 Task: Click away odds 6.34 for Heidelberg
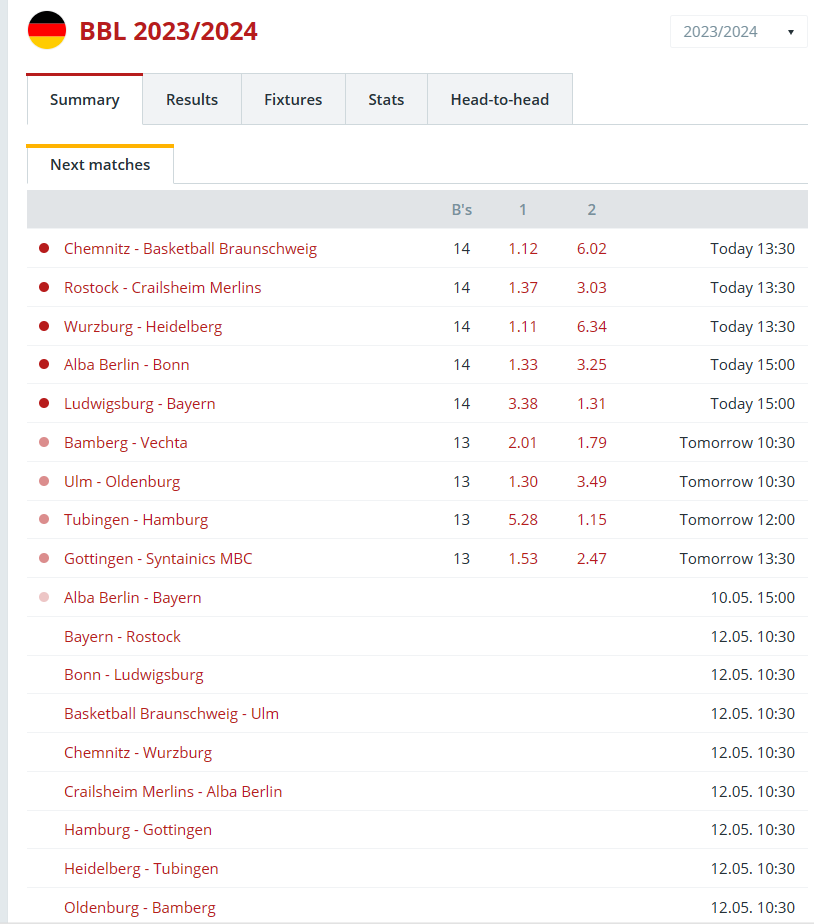[x=591, y=326]
